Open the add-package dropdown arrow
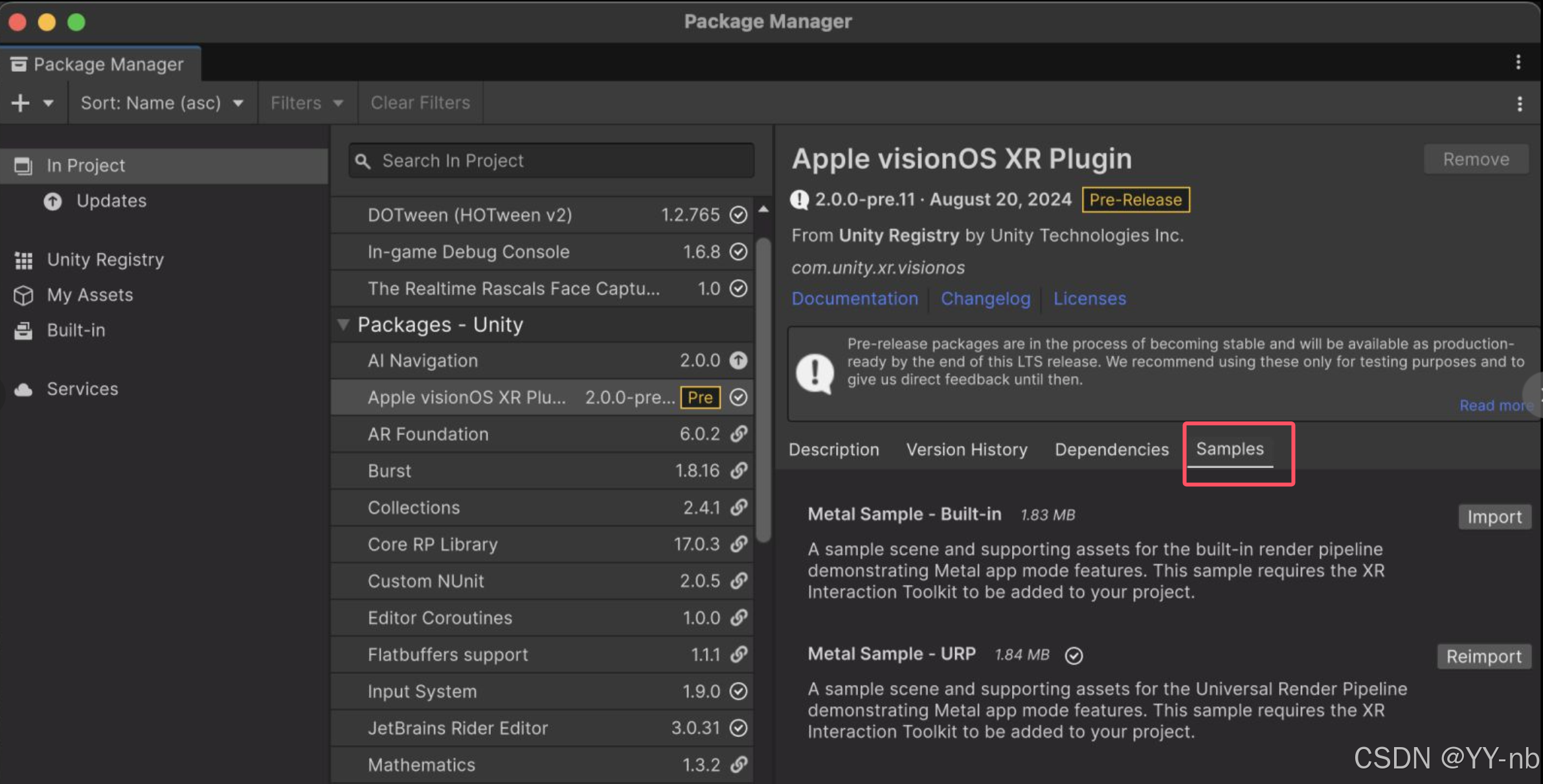The width and height of the screenshot is (1543, 784). [x=49, y=103]
